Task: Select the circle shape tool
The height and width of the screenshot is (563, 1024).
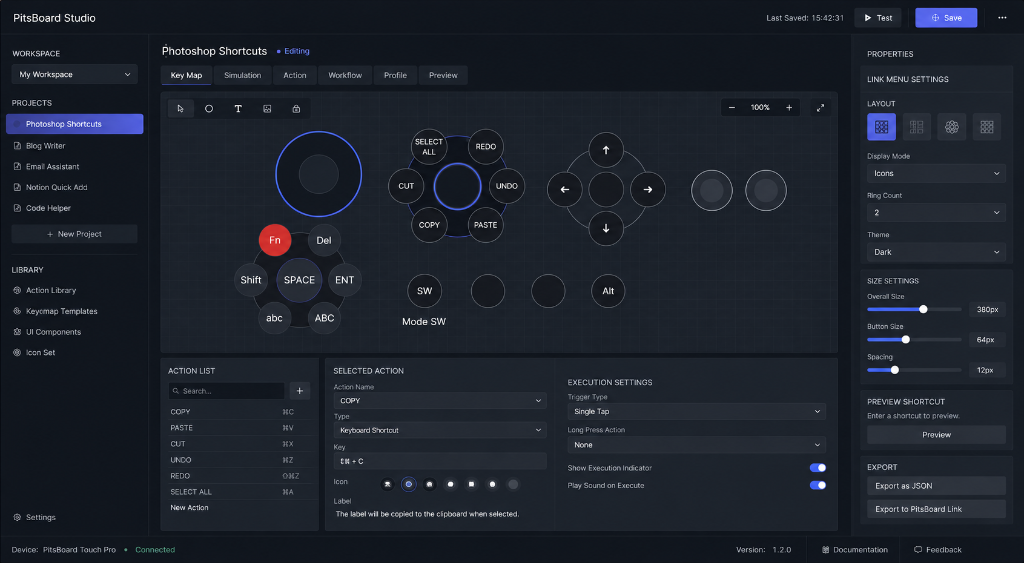Action: coord(209,108)
